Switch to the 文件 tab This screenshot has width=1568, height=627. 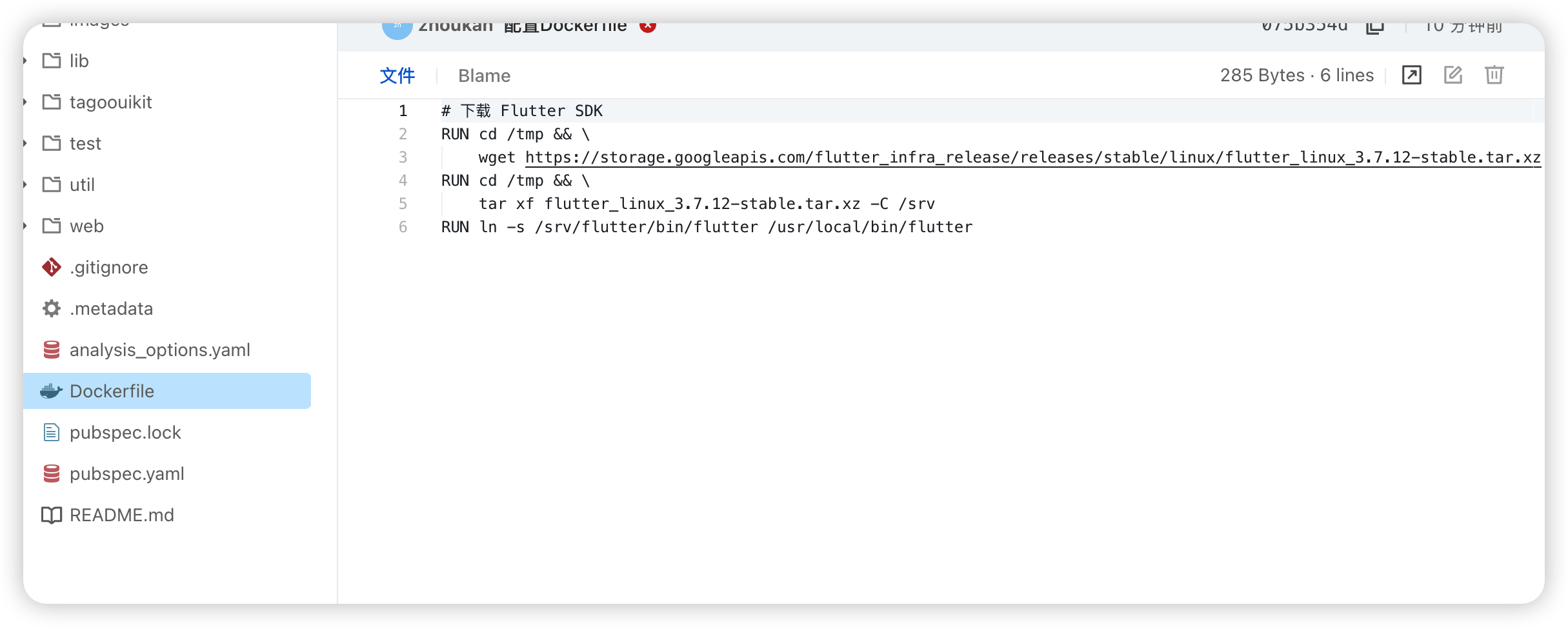(397, 75)
